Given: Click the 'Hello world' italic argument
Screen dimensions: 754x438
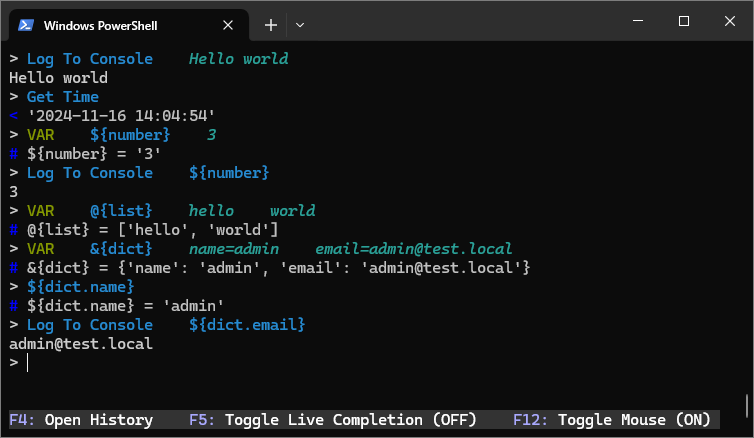Looking at the screenshot, I should click(x=239, y=59).
